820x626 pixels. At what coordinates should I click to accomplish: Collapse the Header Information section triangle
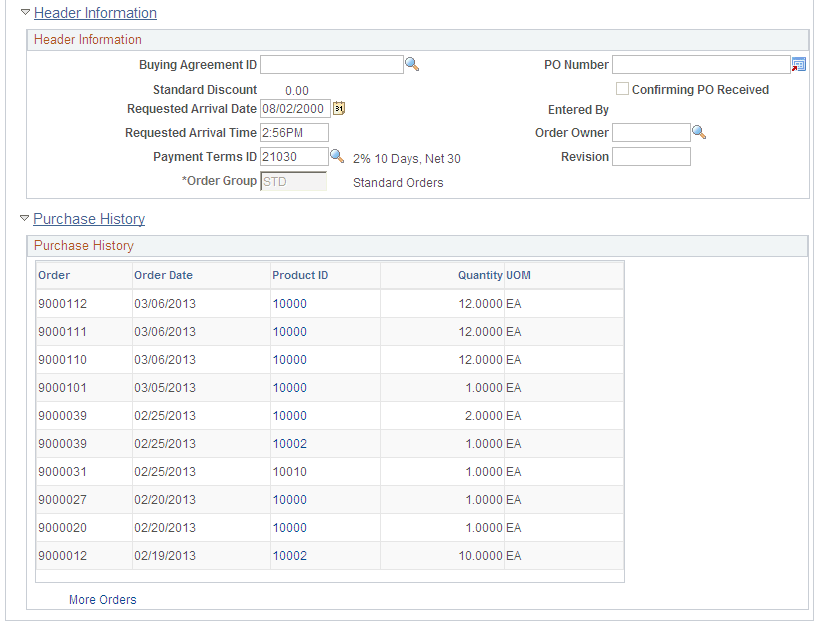(24, 12)
